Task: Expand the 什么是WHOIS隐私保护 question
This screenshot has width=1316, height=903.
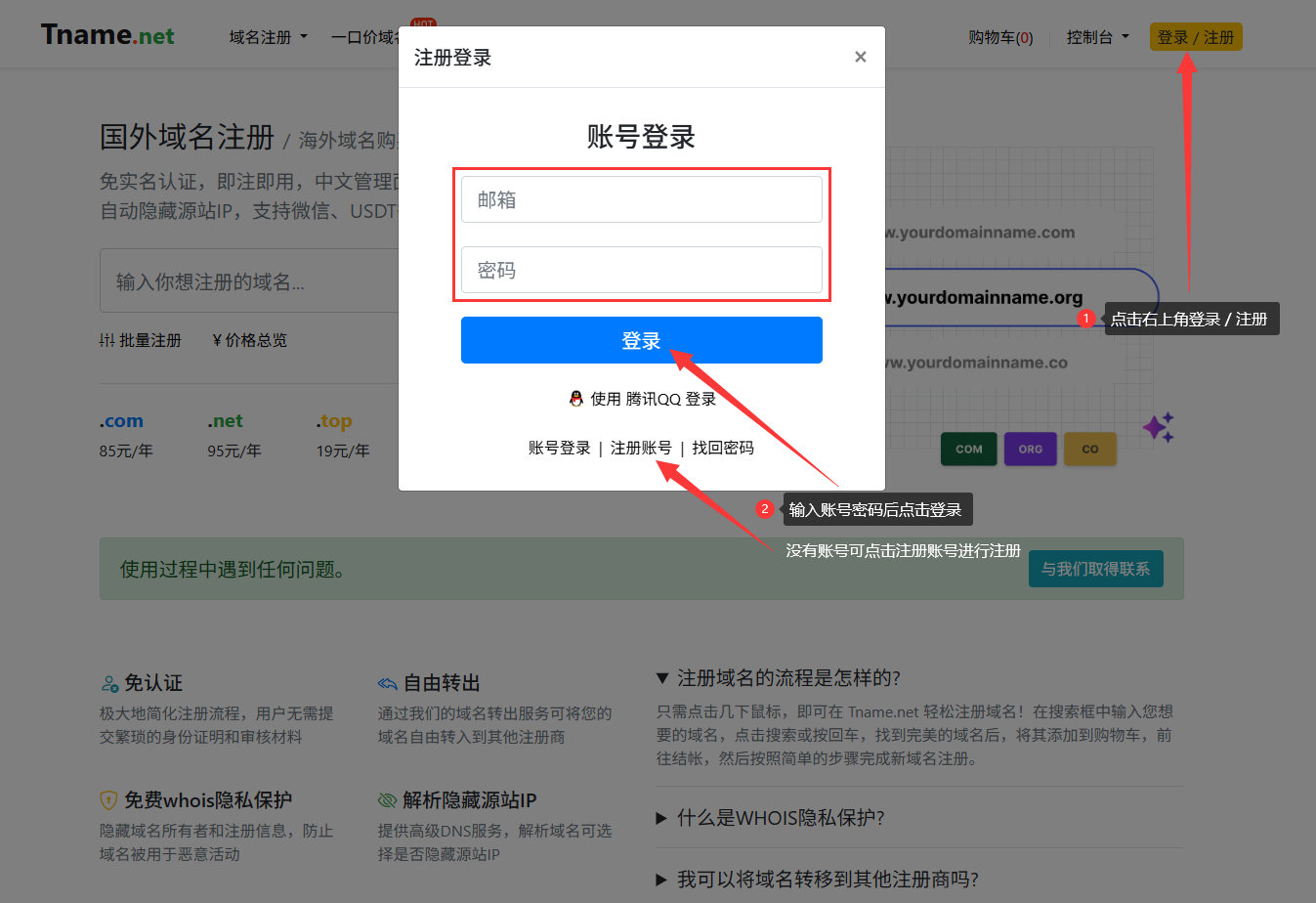Action: (780, 818)
